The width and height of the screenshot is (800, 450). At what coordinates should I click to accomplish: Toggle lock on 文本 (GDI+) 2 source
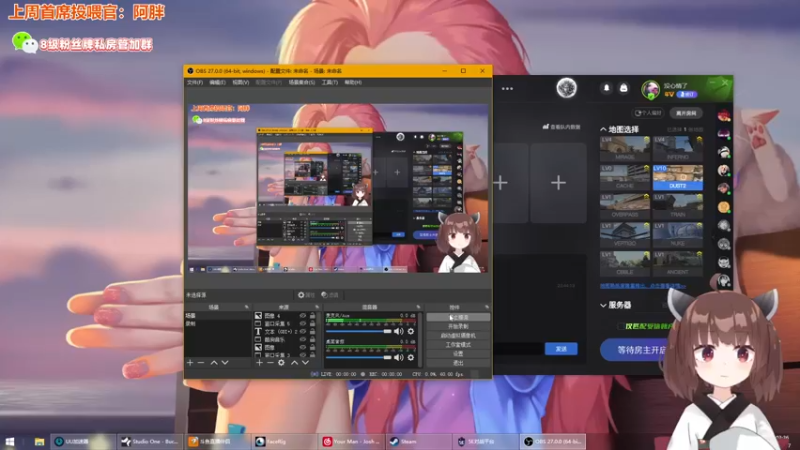click(x=312, y=332)
